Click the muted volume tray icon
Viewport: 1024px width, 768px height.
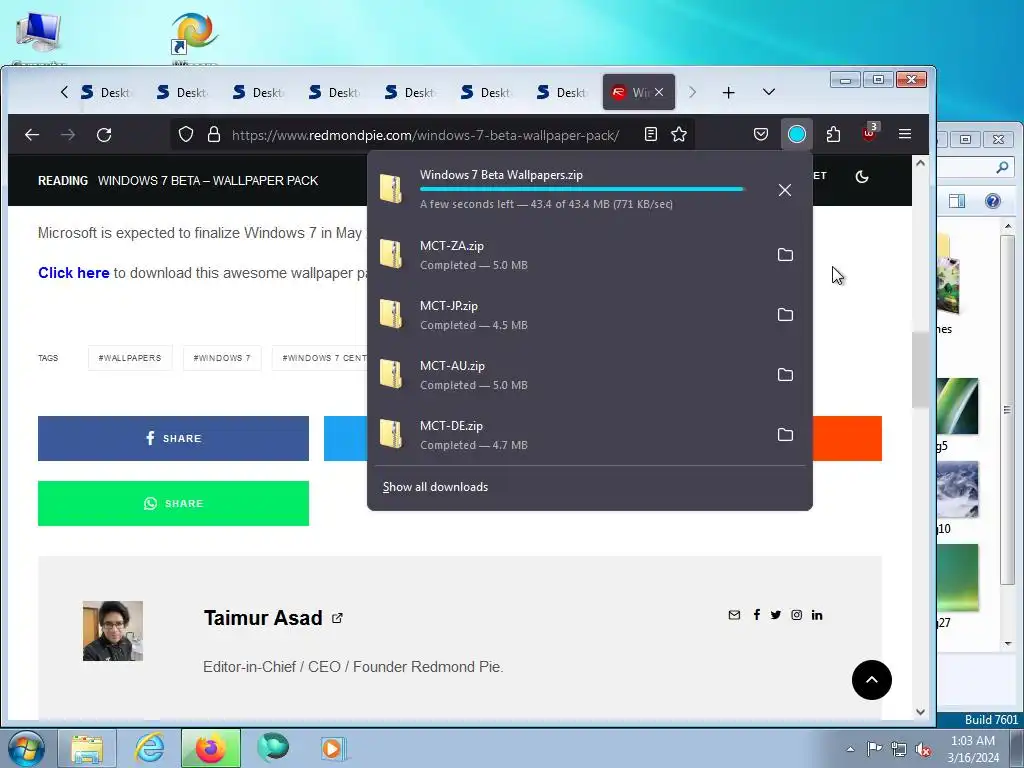point(923,750)
